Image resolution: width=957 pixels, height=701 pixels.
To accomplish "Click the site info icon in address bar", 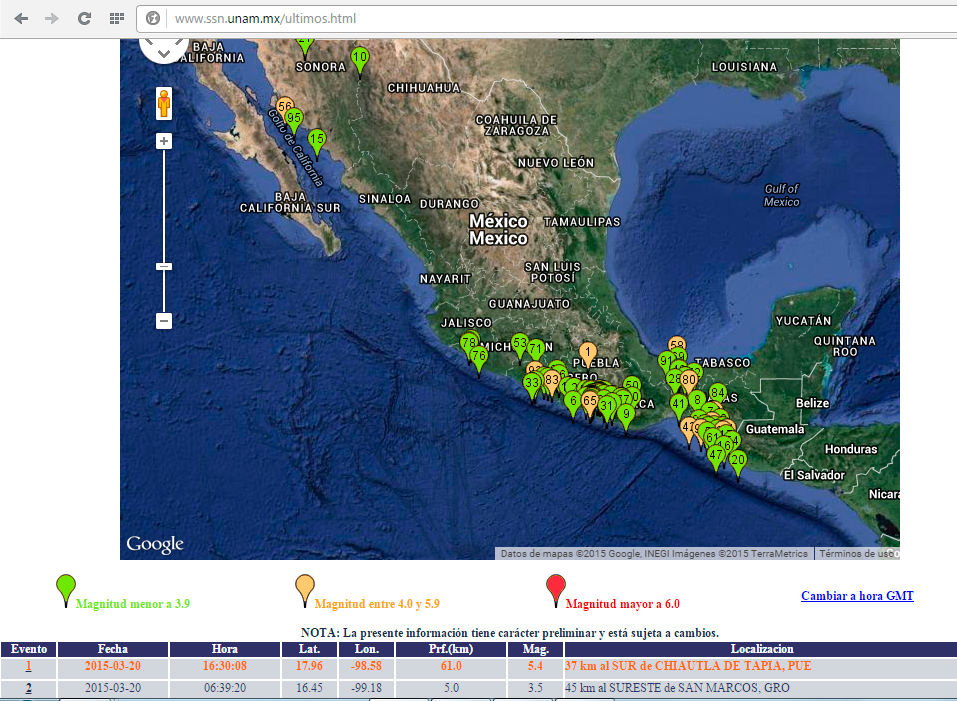I will click(x=153, y=18).
